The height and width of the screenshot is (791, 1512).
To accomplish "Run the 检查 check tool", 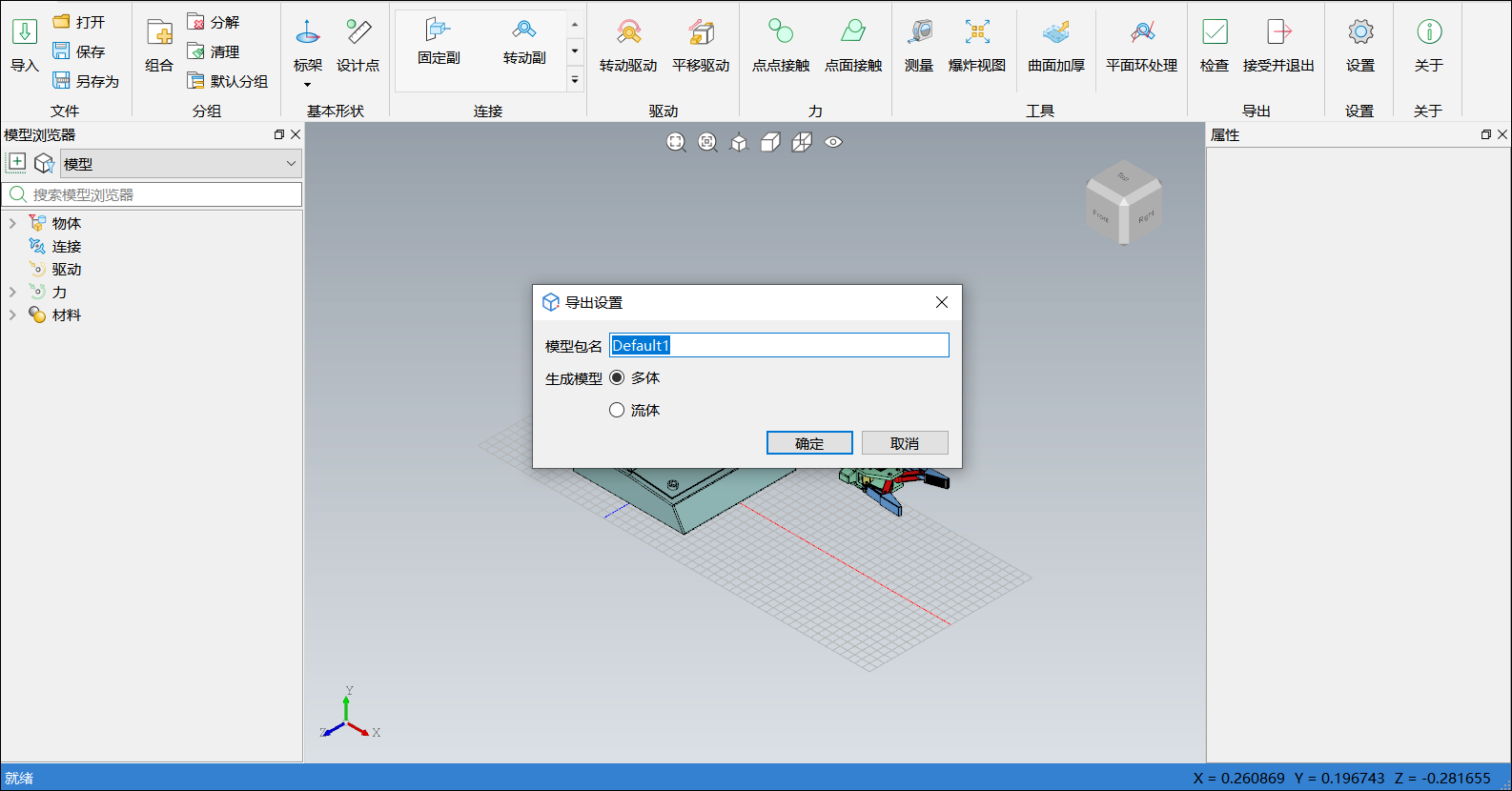I will click(1215, 45).
